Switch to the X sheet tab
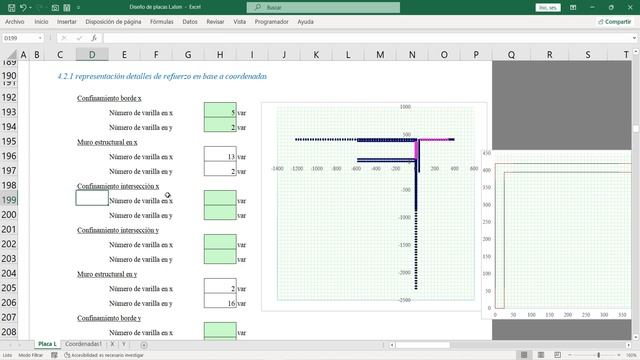Viewport: 640px width, 360px height. click(x=113, y=344)
